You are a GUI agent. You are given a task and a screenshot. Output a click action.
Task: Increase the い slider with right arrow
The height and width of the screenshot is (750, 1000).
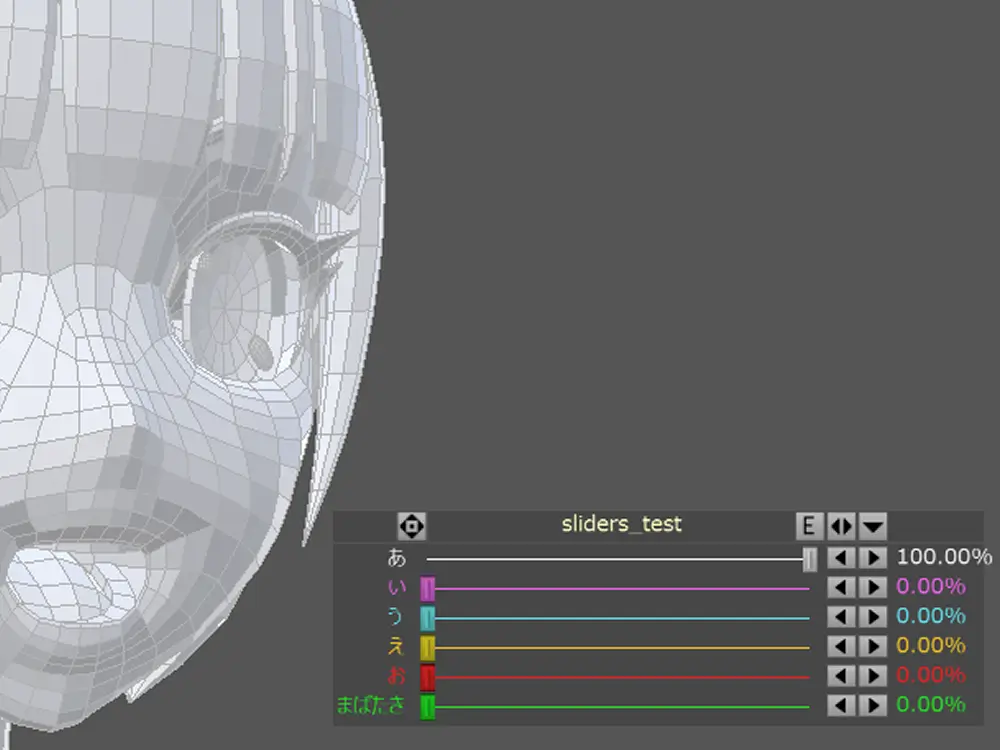coord(873,588)
